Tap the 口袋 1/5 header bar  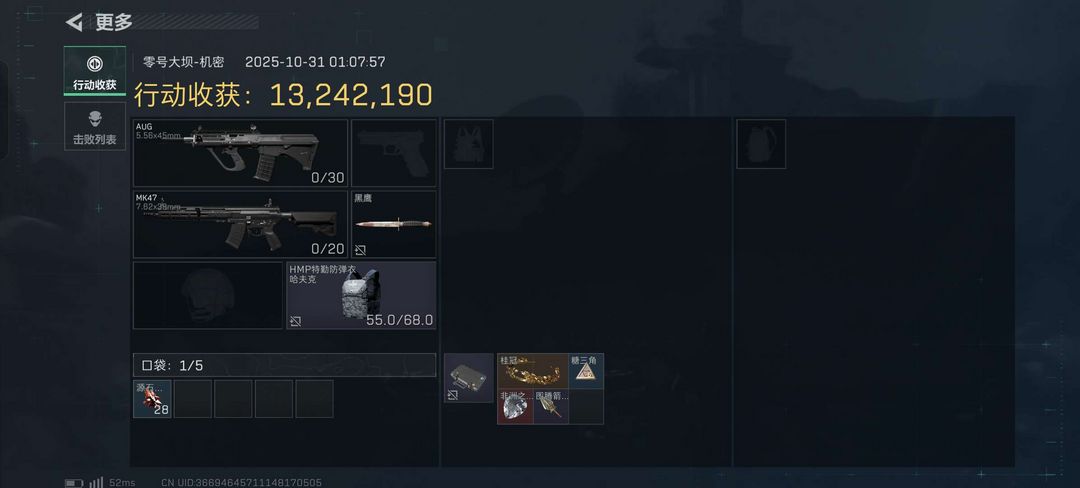[284, 365]
